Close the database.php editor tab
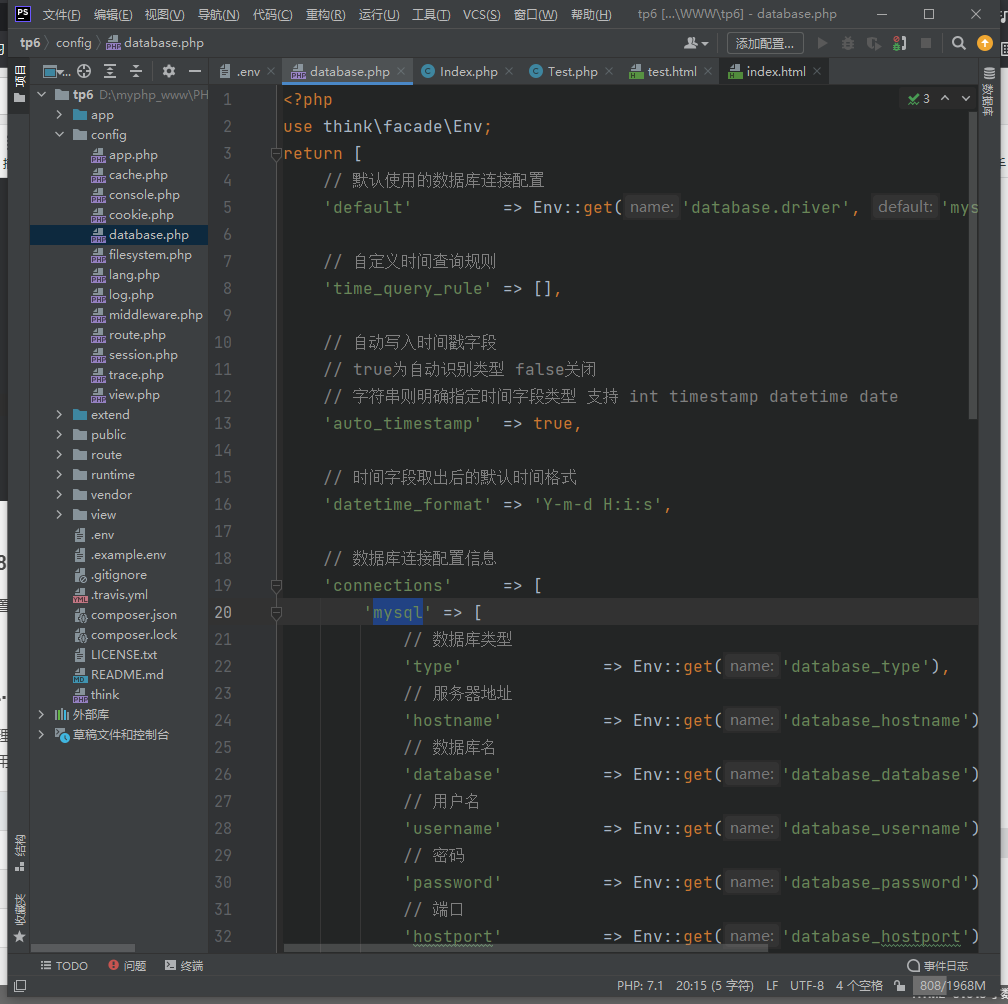1008x1004 pixels. pyautogui.click(x=401, y=71)
